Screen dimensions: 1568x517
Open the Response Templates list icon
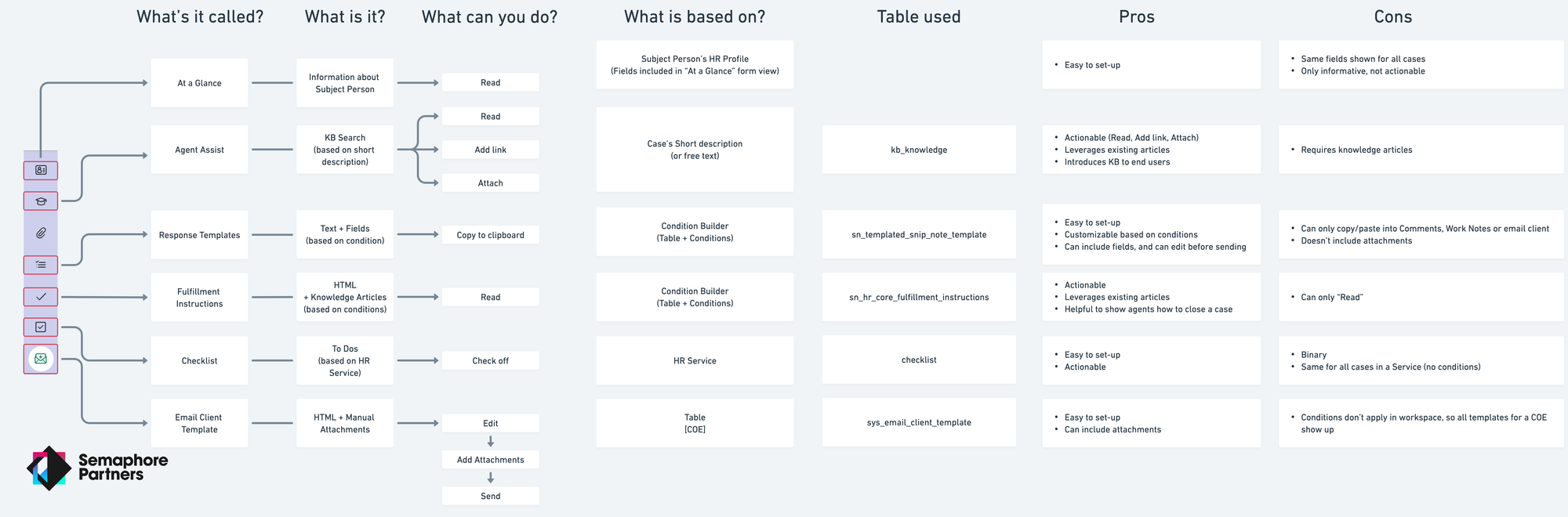click(x=41, y=265)
